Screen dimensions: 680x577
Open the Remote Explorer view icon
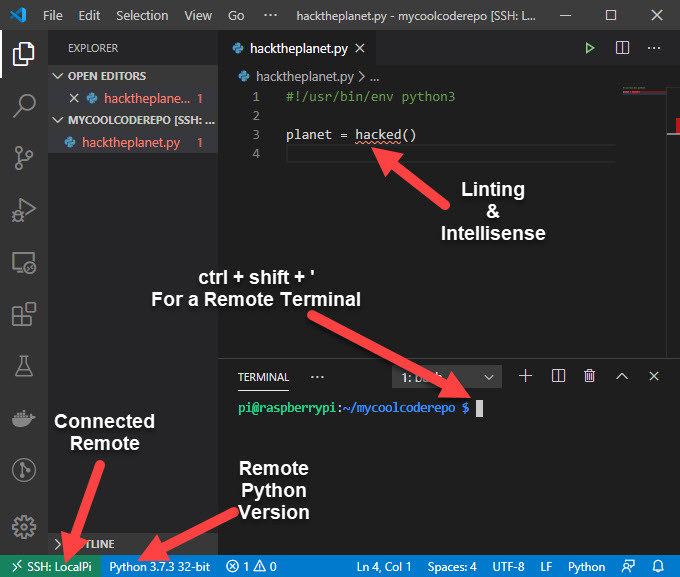point(23,262)
